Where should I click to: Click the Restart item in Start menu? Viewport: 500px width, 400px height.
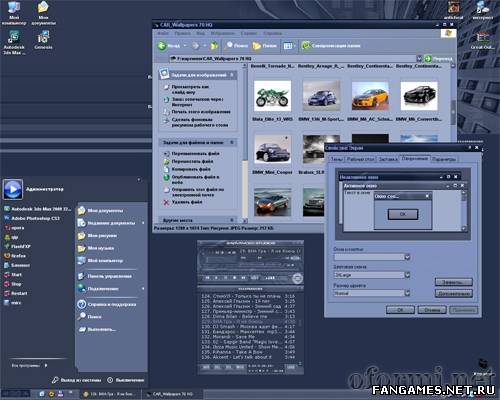16,293
